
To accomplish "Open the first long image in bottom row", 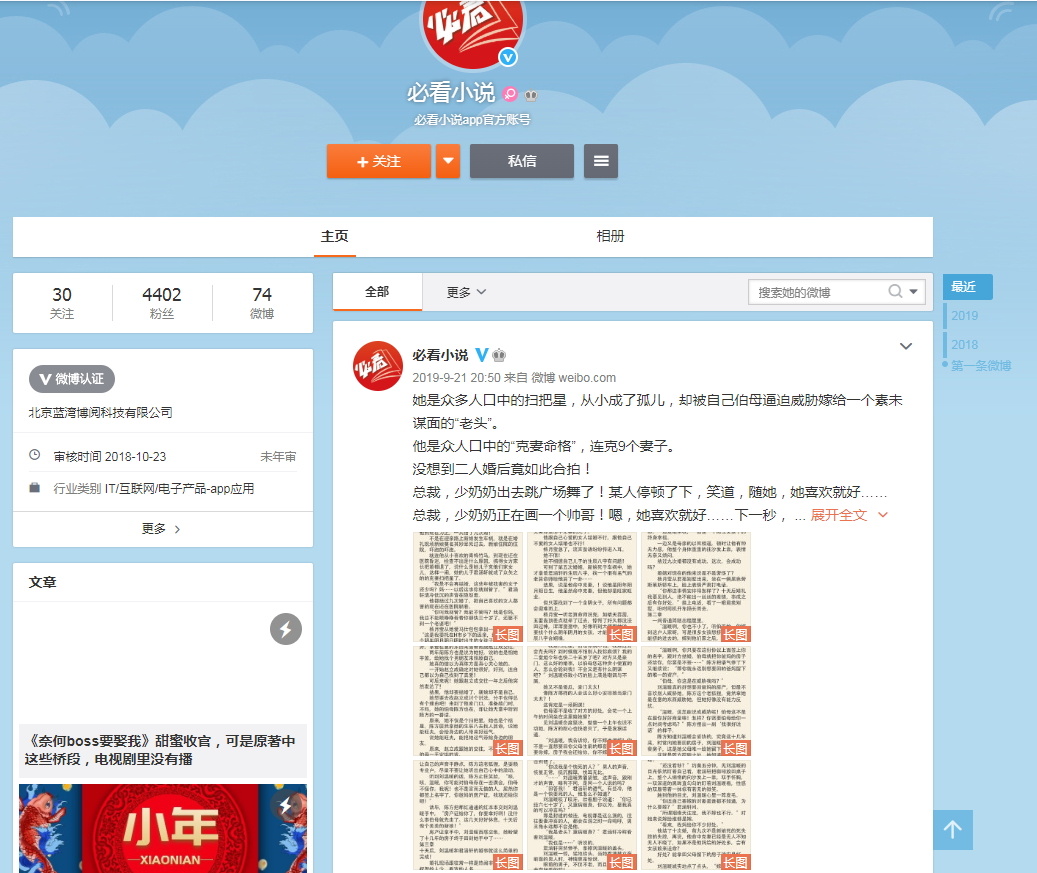I will tap(468, 815).
